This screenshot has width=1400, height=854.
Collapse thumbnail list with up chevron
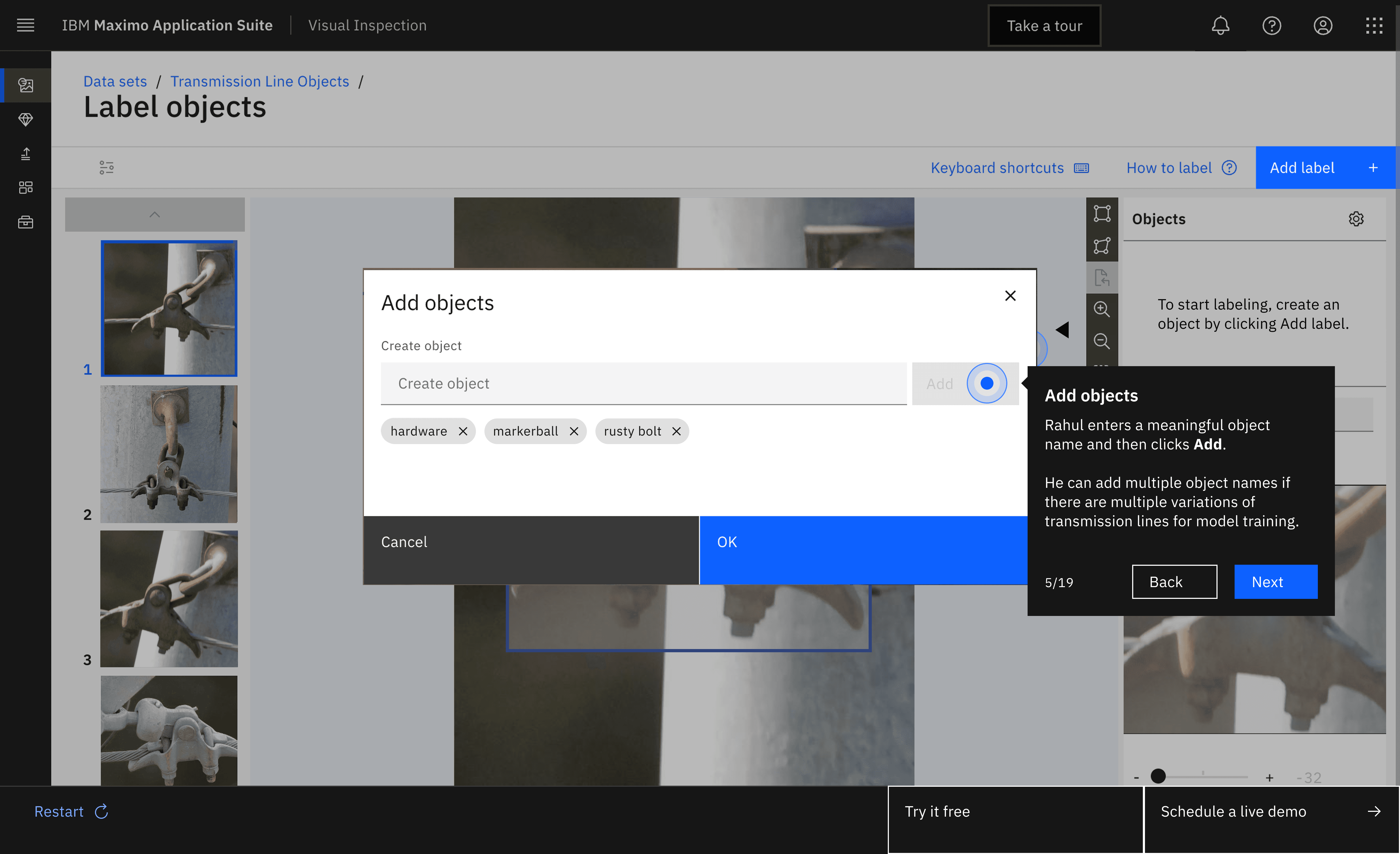pos(154,214)
